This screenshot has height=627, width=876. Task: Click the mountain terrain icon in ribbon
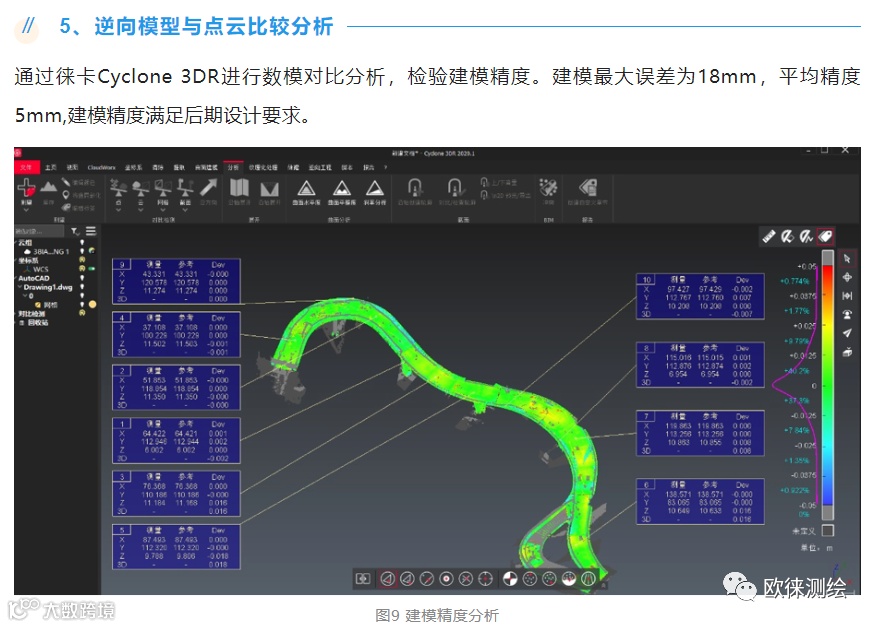click(49, 186)
